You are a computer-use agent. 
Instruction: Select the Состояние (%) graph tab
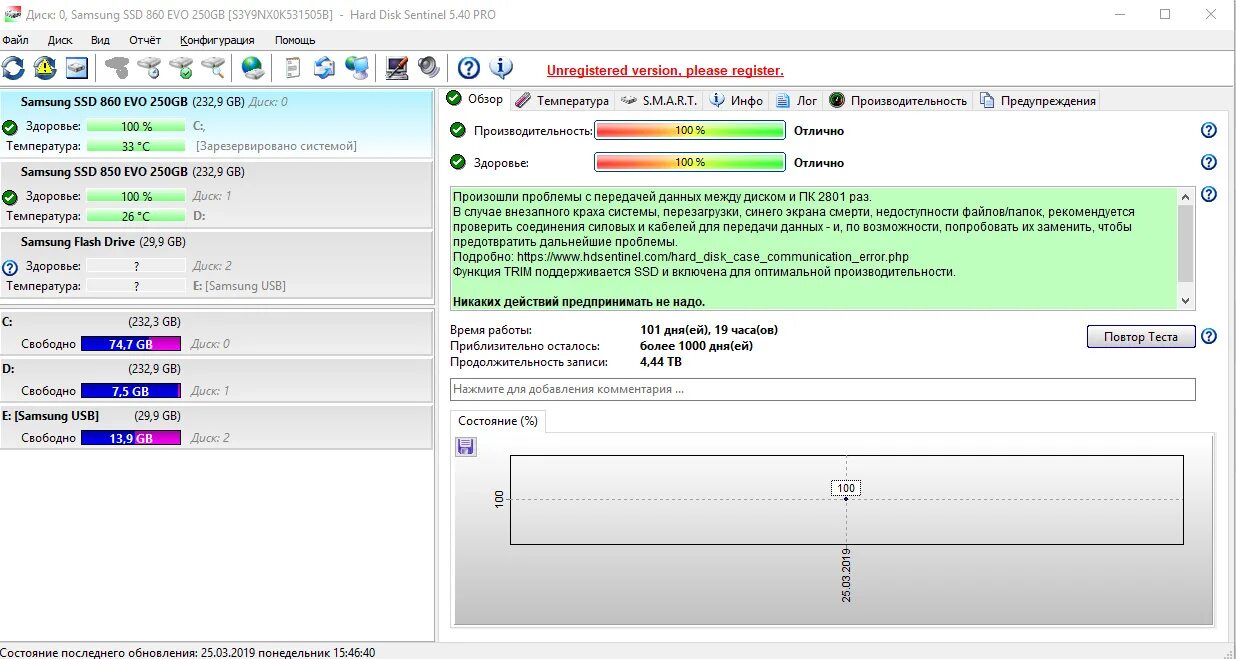[498, 421]
